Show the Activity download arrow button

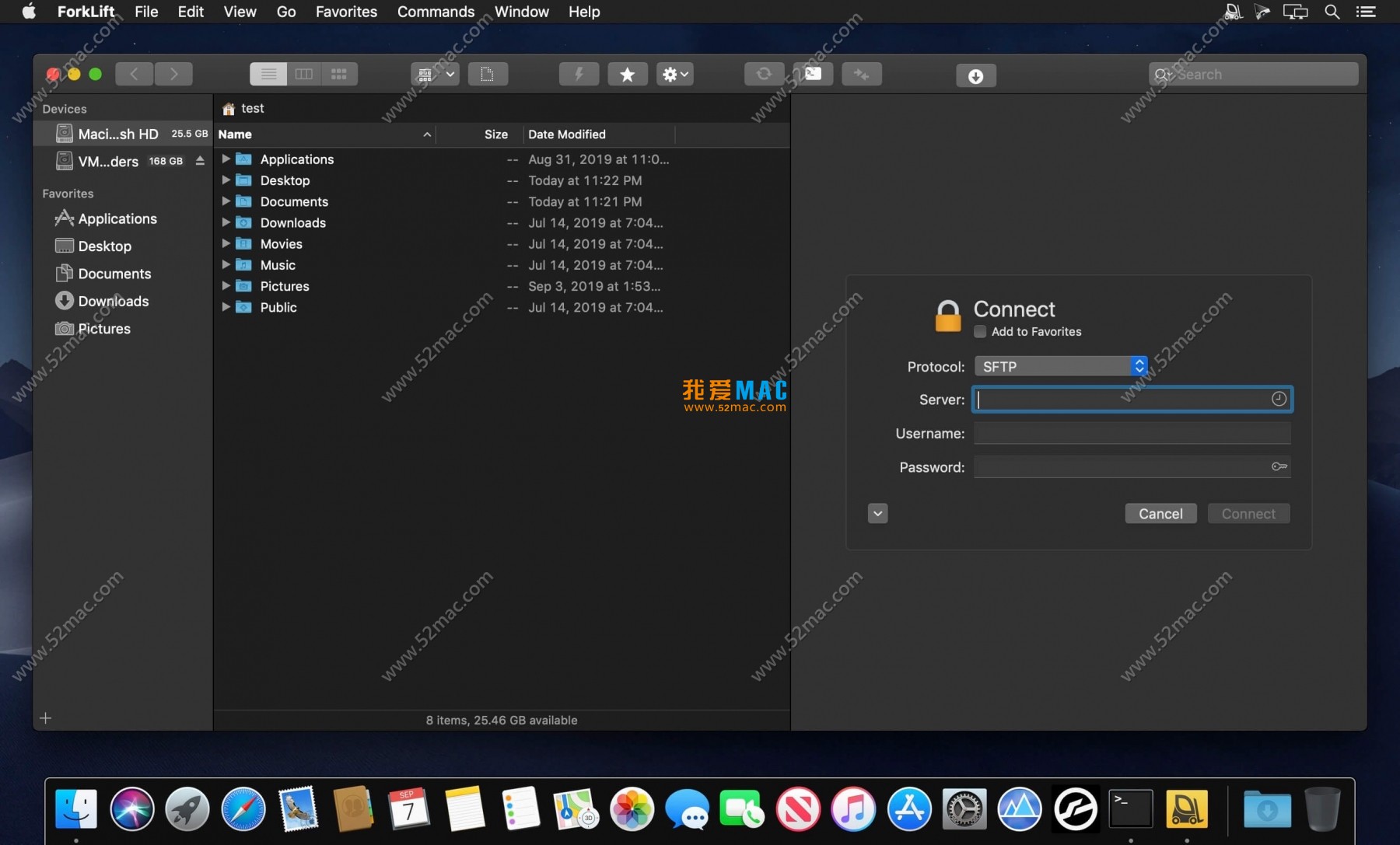point(975,75)
